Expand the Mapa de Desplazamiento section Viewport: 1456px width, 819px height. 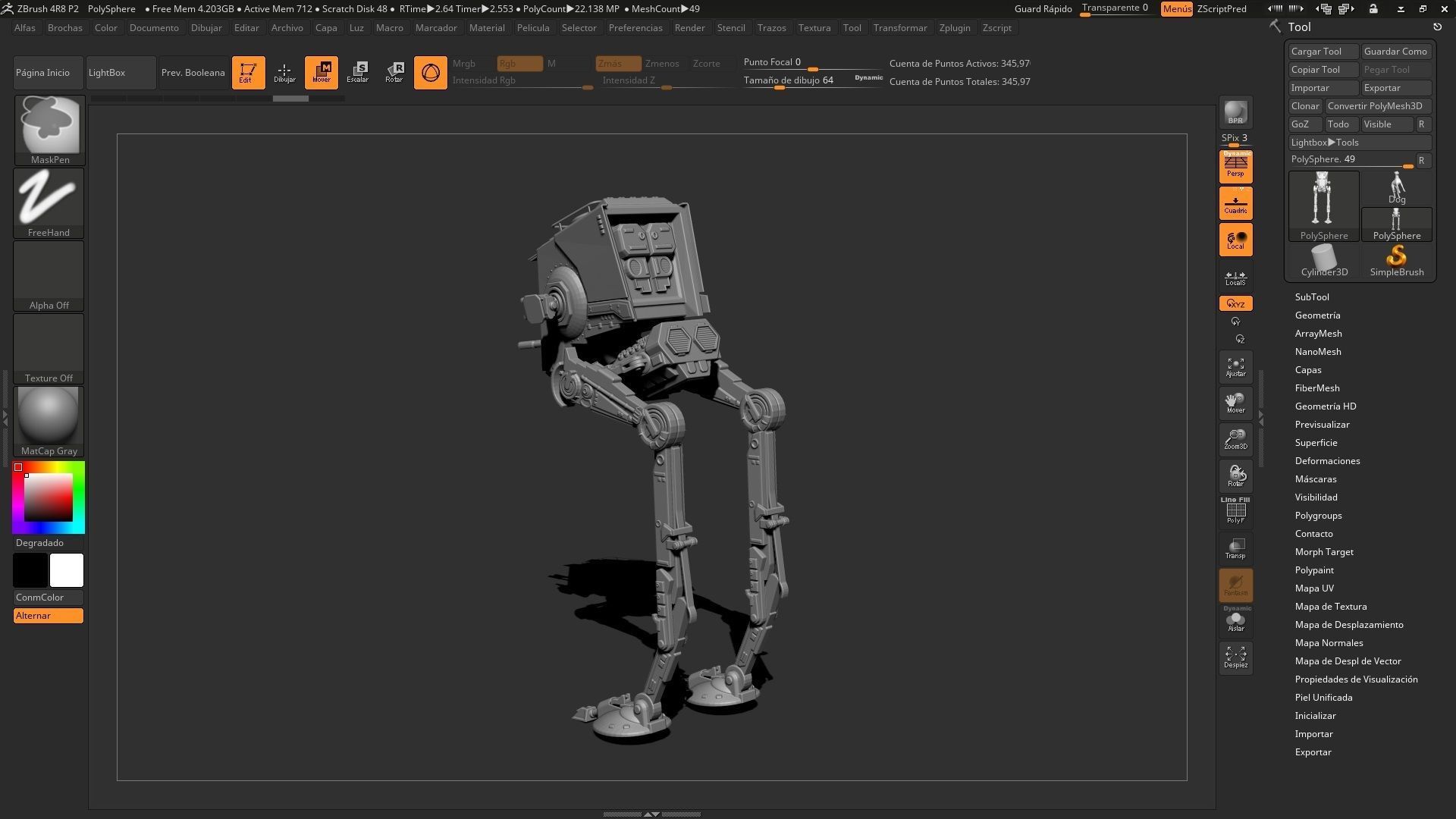tap(1349, 625)
